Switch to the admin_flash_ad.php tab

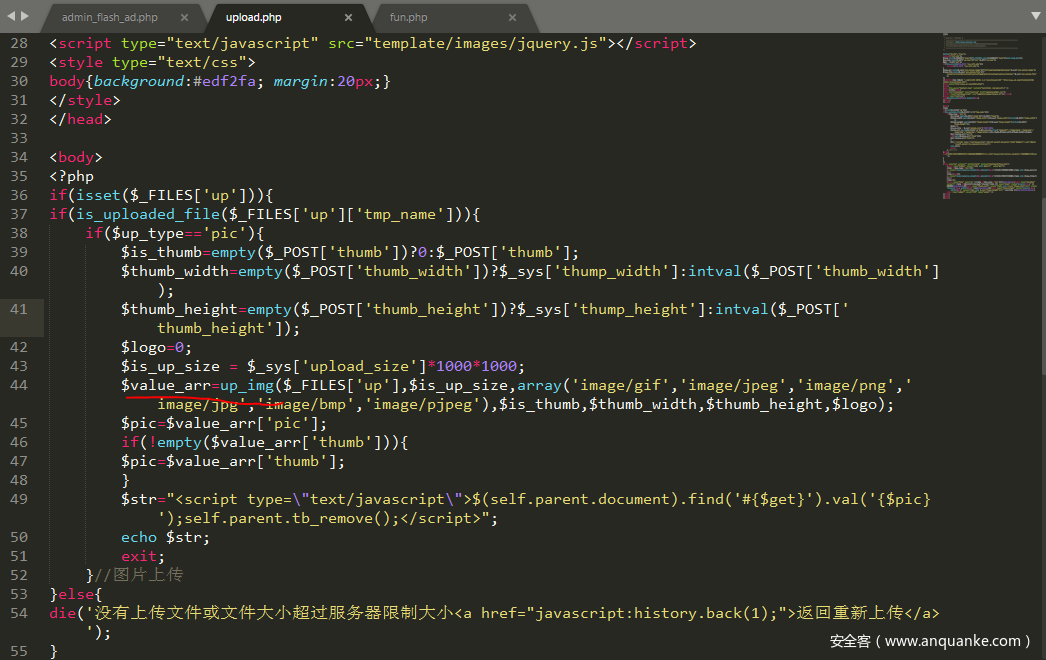[109, 17]
